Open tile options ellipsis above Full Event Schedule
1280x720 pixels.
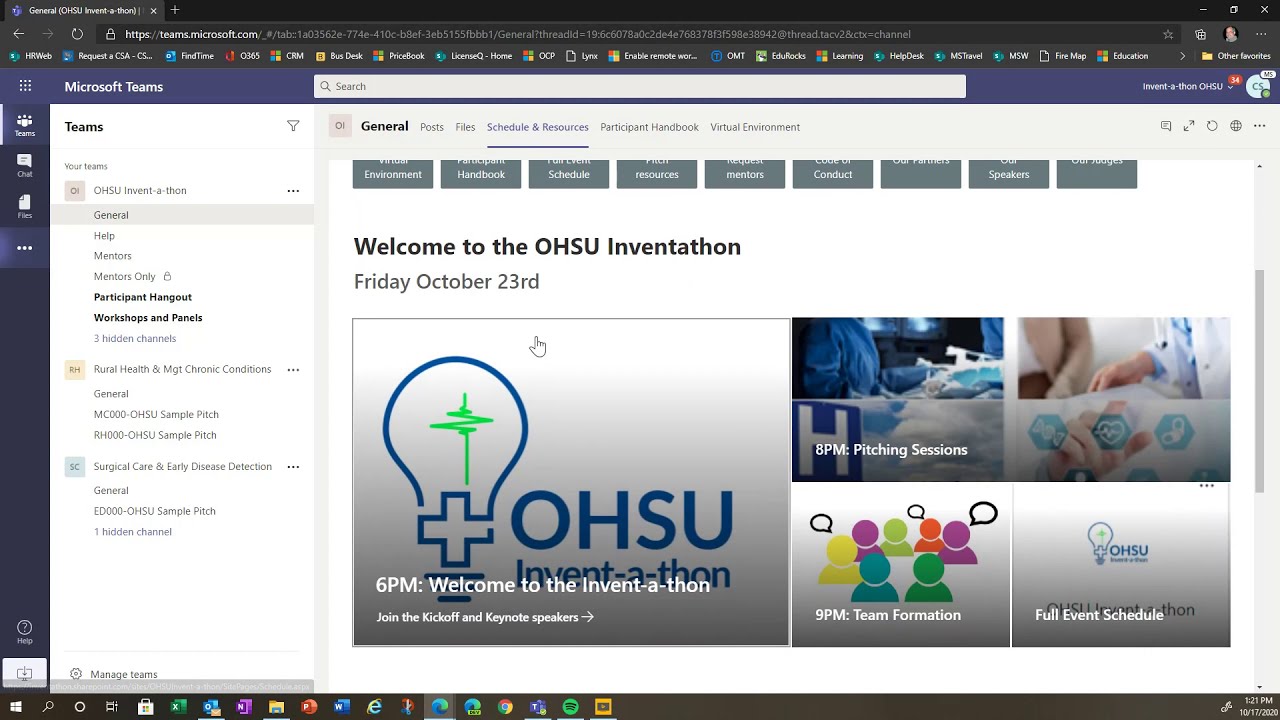coord(1207,486)
